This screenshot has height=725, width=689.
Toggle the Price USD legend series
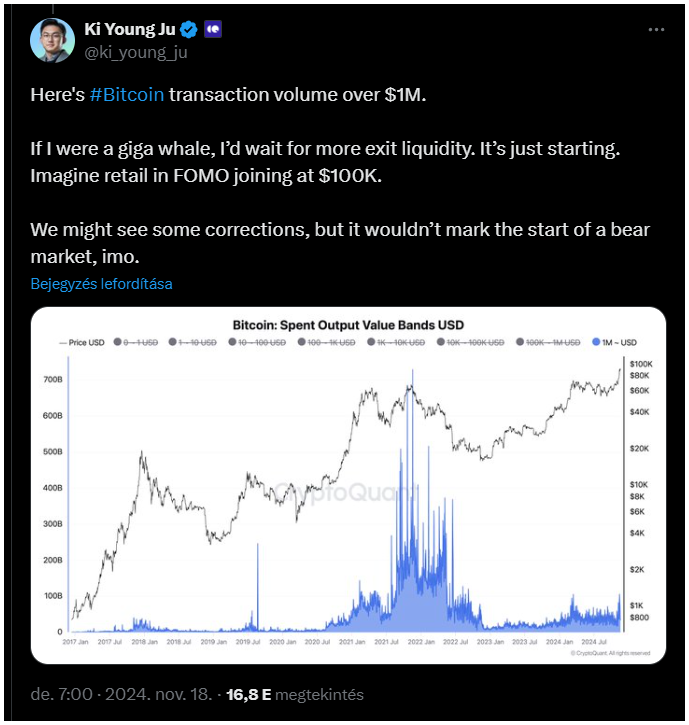coord(82,343)
